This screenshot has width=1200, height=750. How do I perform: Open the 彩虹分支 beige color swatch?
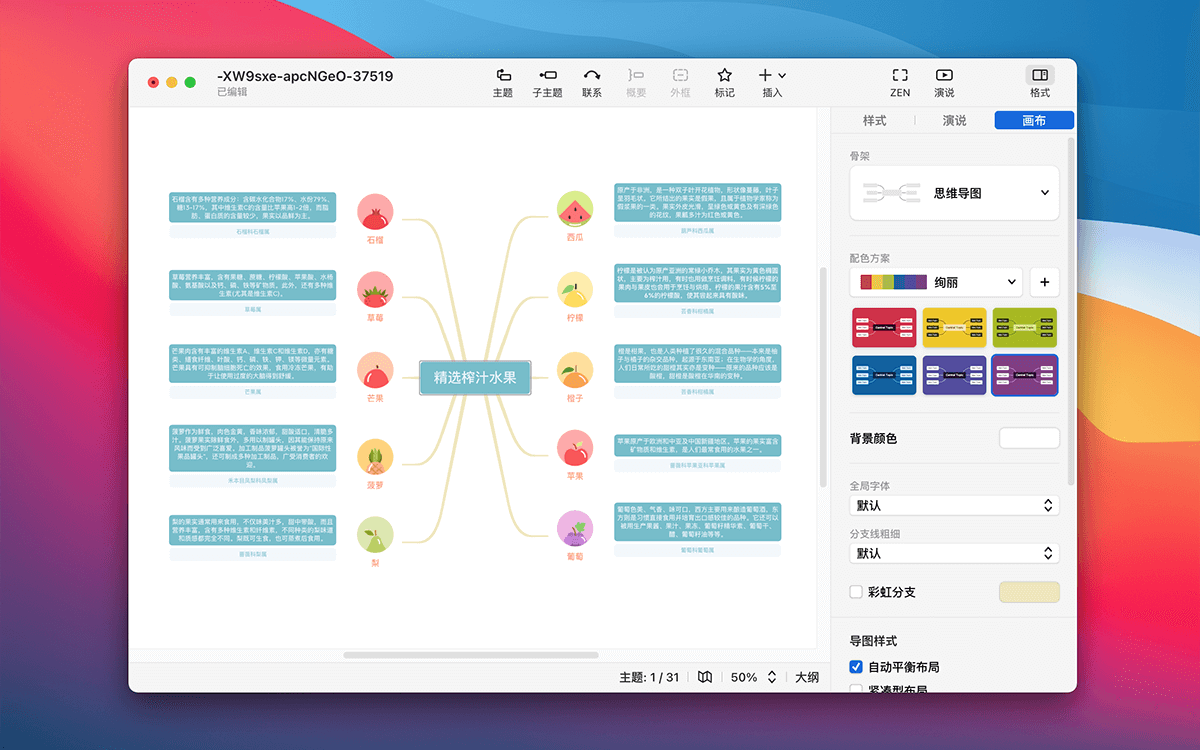pyautogui.click(x=1029, y=592)
